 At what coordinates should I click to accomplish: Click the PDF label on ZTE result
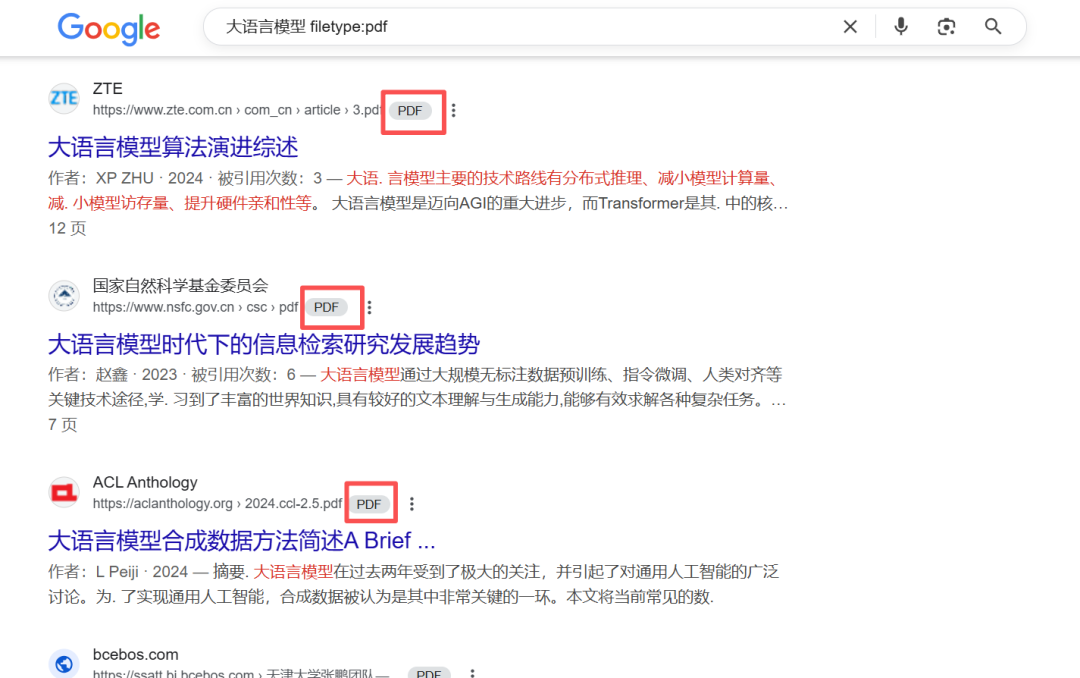(x=412, y=111)
